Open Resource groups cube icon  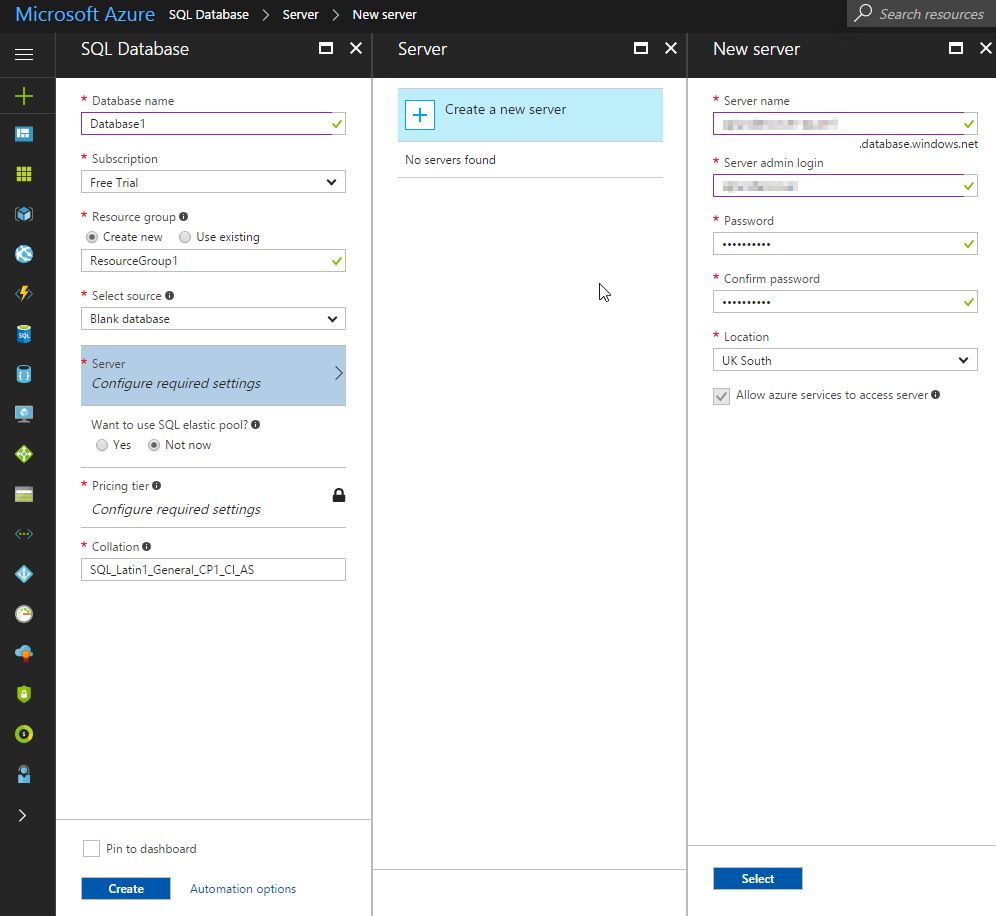pos(24,214)
